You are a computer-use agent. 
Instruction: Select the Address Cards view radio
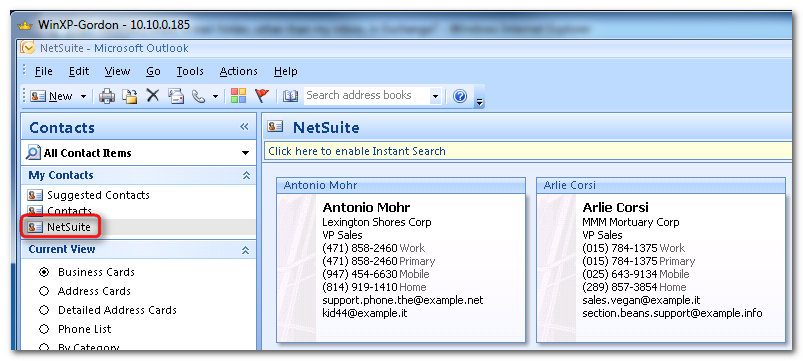click(44, 291)
